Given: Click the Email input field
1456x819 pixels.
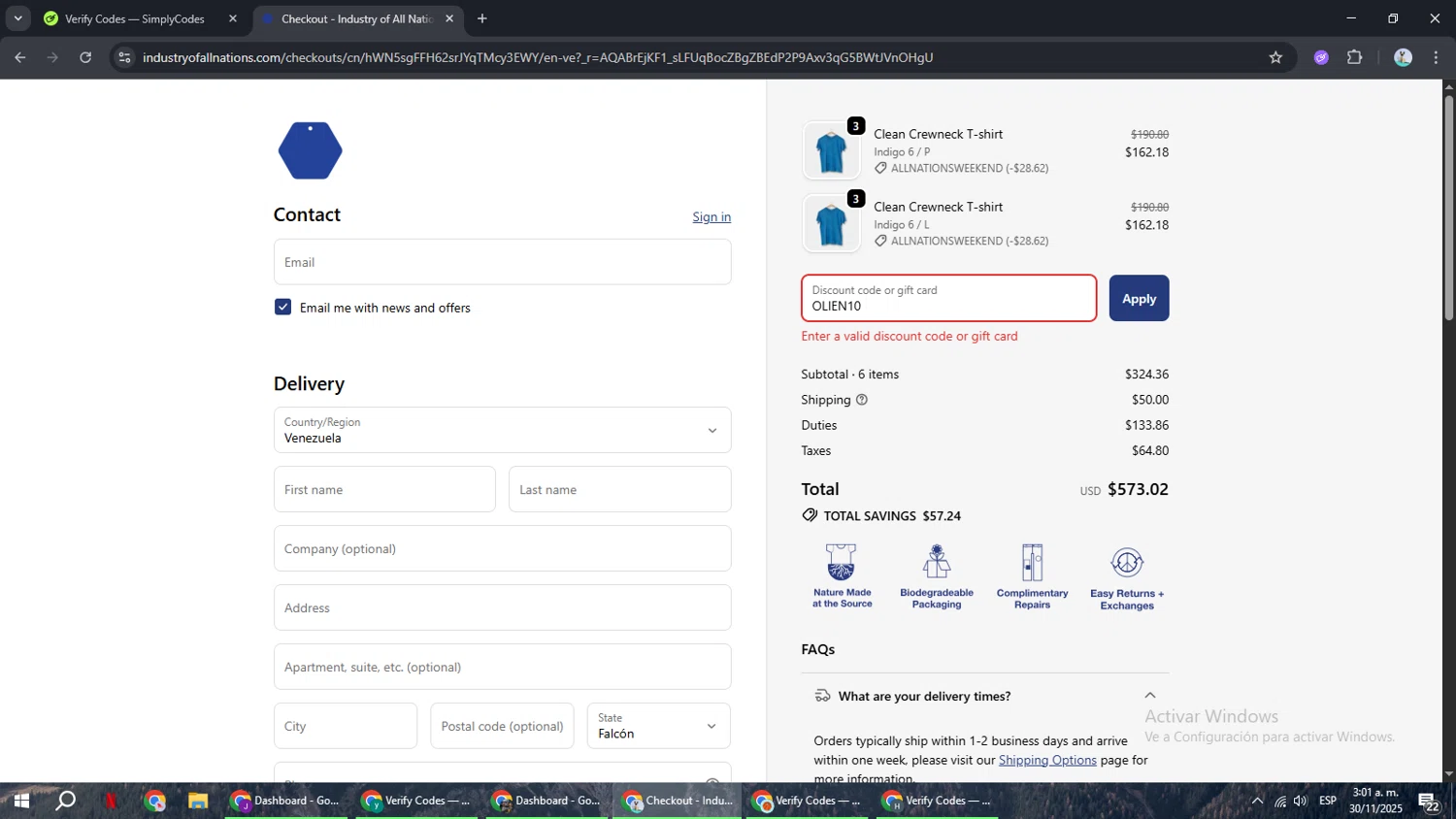Looking at the screenshot, I should (502, 262).
